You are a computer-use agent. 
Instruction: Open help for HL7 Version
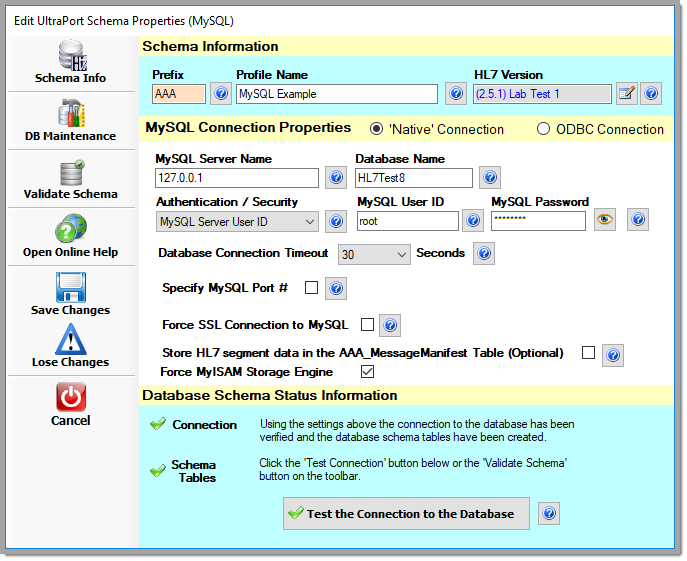651,93
